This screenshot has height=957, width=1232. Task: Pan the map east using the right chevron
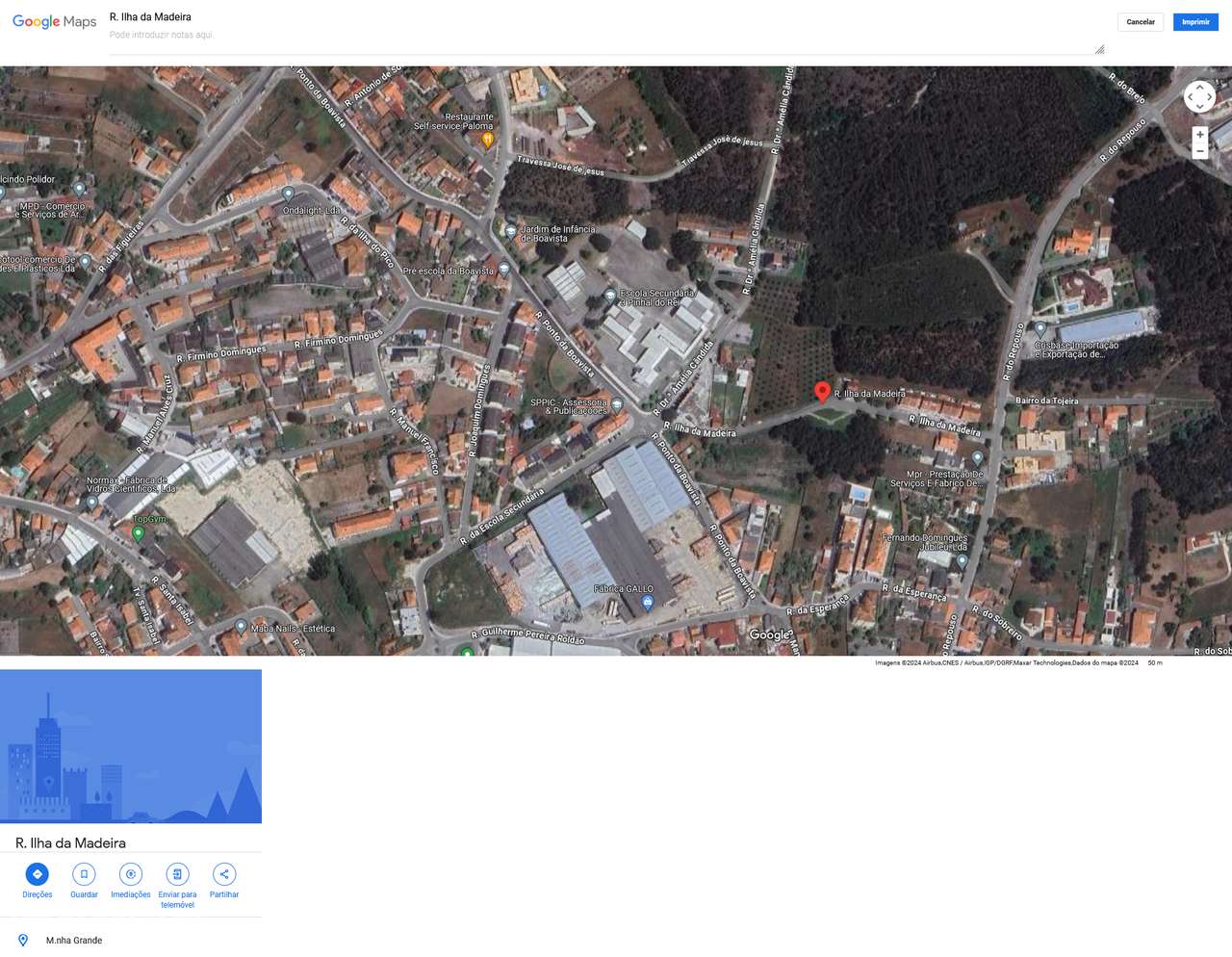[1209, 97]
